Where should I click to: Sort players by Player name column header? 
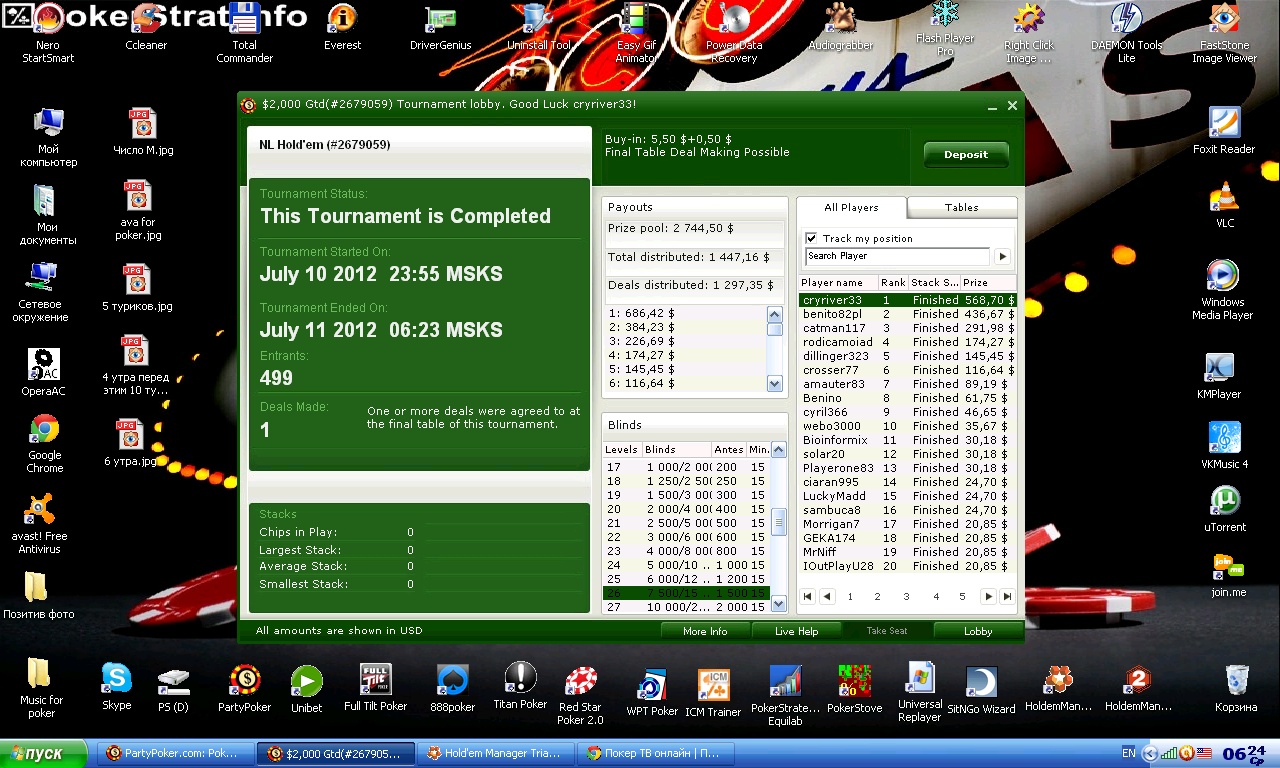point(838,283)
